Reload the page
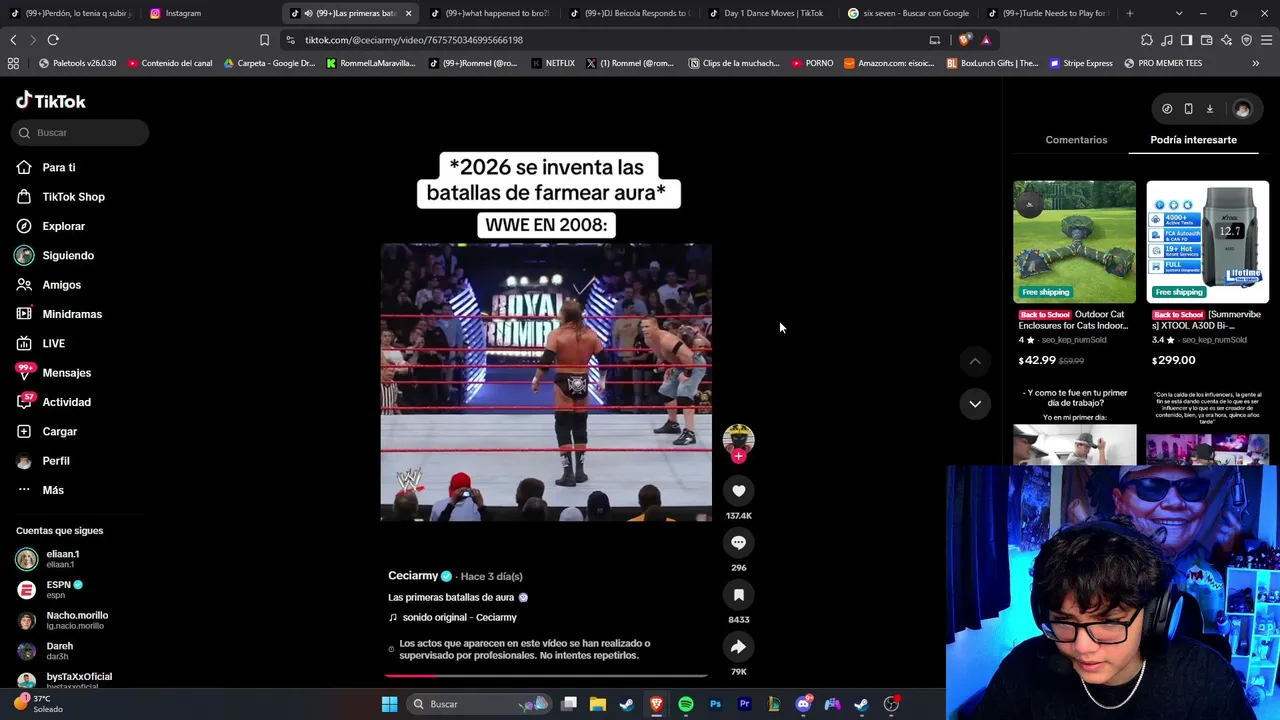The height and width of the screenshot is (720, 1280). (53, 40)
